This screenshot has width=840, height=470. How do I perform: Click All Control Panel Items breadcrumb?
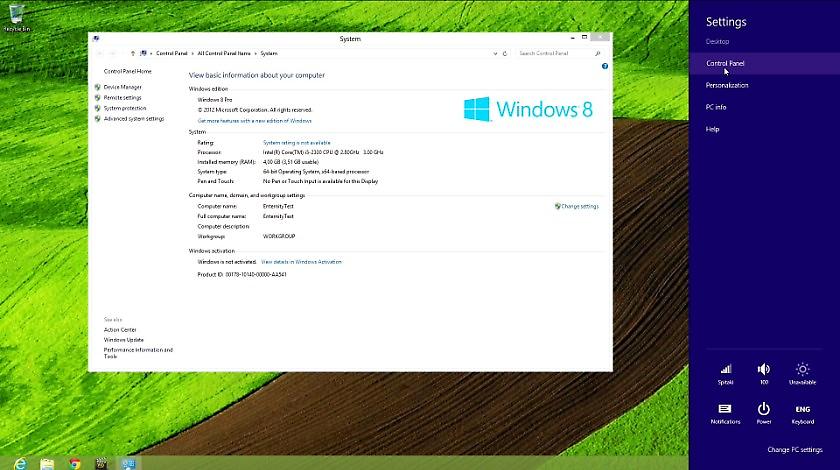[x=224, y=54]
